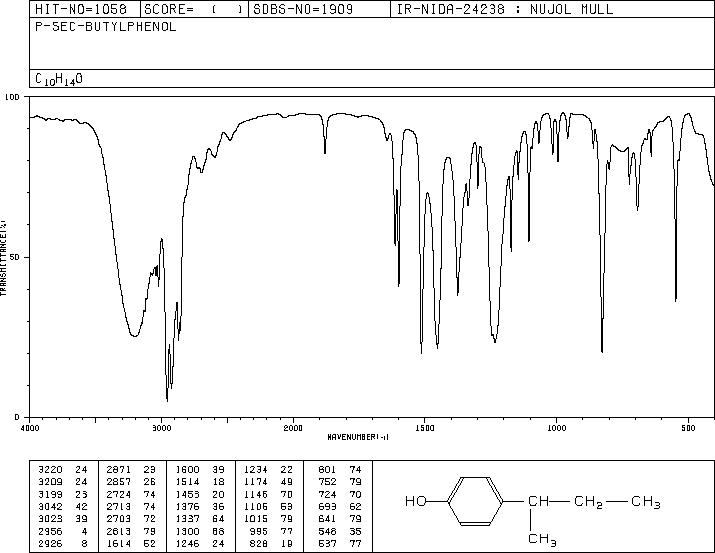Image resolution: width=715 pixels, height=553 pixels.
Task: Select the 1246 peak entry
Action: pos(200,544)
